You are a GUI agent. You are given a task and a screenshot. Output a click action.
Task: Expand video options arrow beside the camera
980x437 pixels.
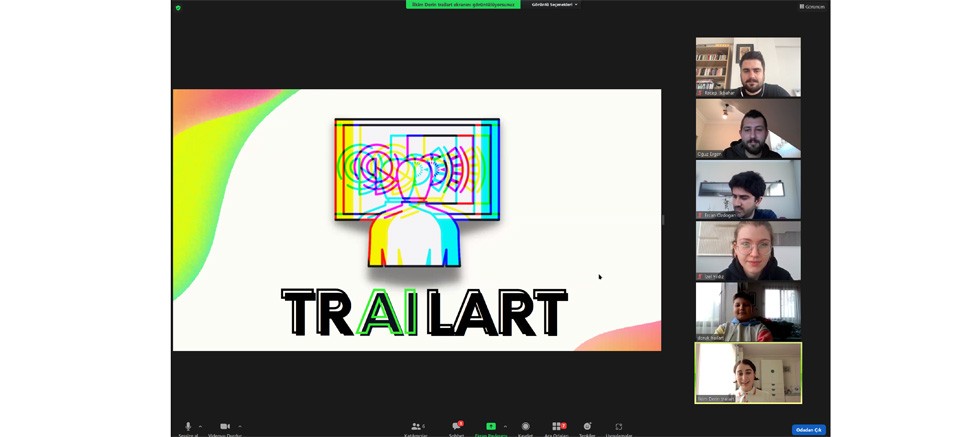[240, 426]
